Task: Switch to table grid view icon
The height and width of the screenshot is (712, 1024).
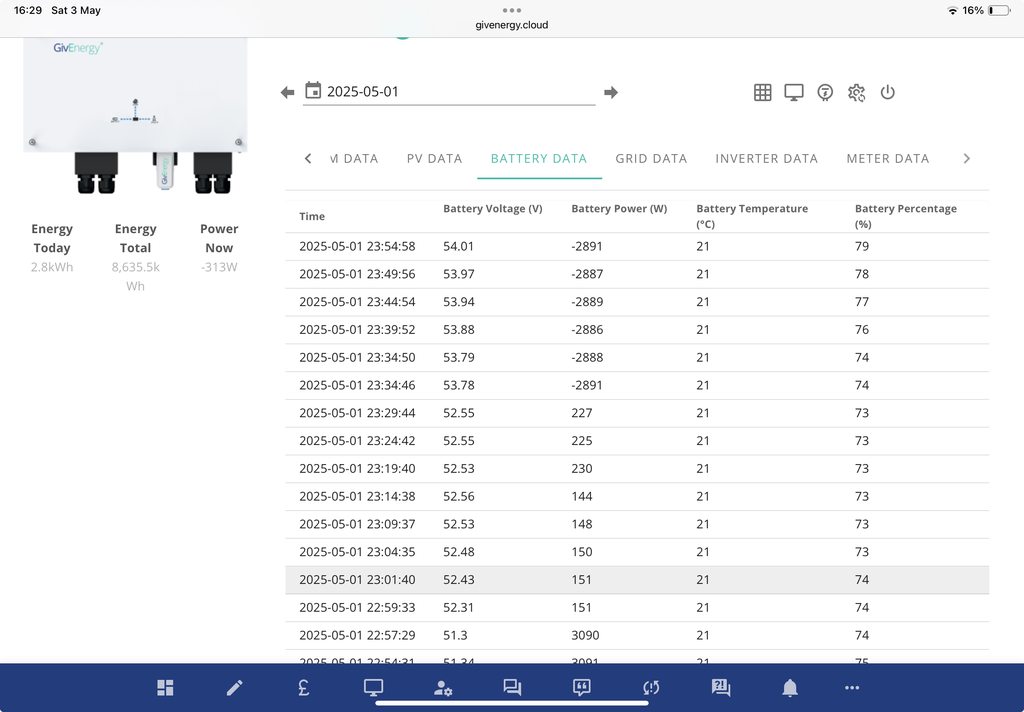Action: click(x=762, y=92)
